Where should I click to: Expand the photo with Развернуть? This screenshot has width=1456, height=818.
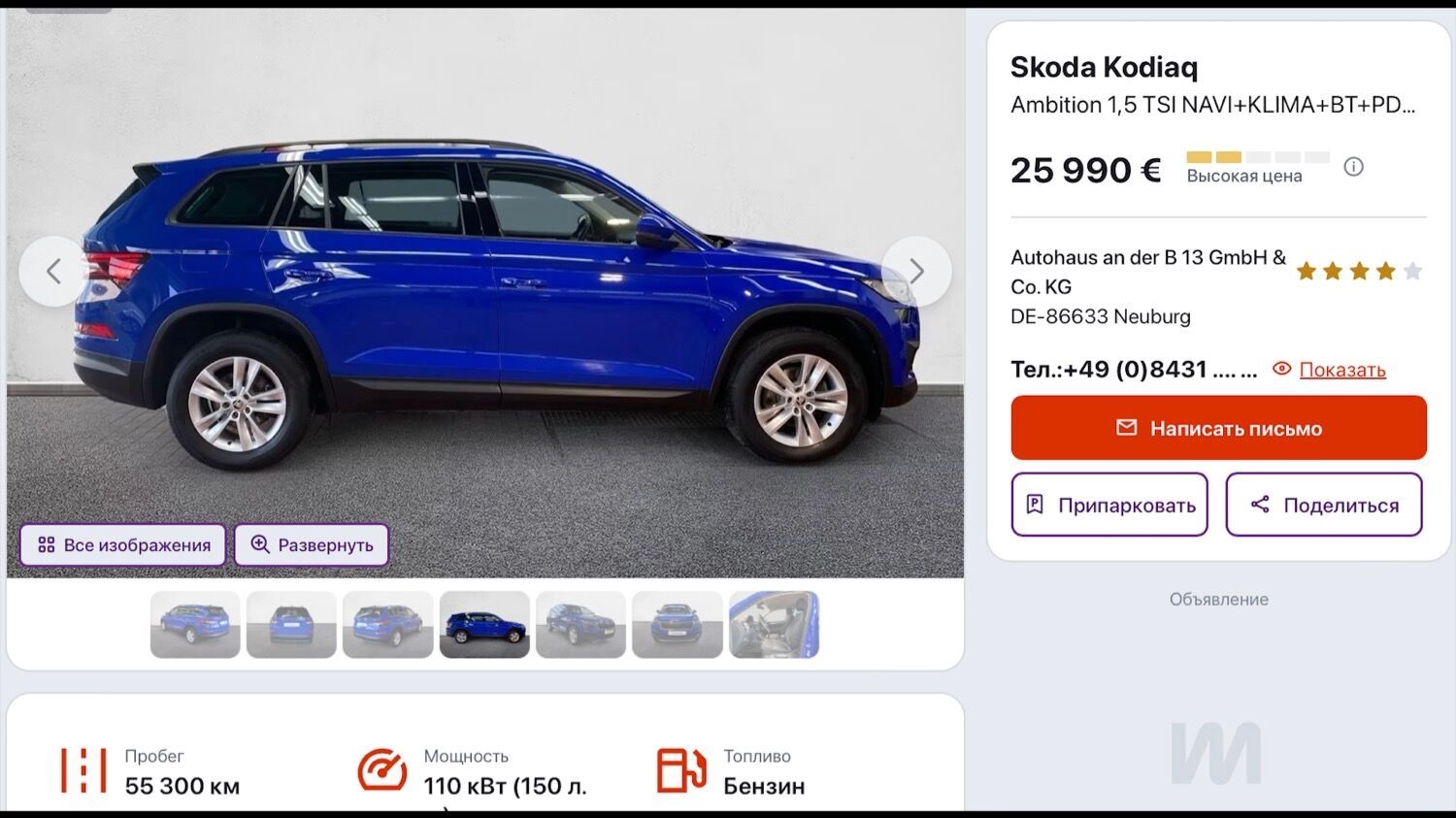(x=312, y=545)
